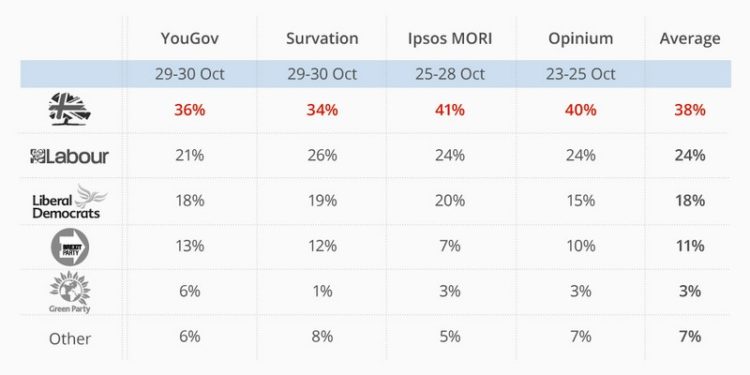Click the Green Party globe logo
The height and width of the screenshot is (375, 750).
(70, 292)
